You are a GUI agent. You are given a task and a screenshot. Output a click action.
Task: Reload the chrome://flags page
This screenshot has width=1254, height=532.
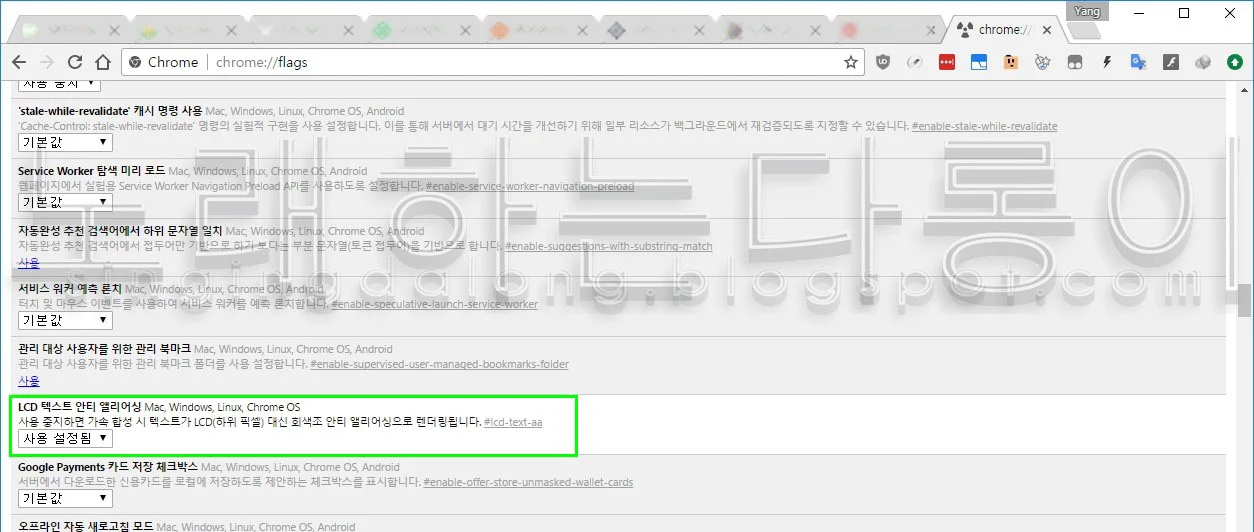(x=75, y=62)
